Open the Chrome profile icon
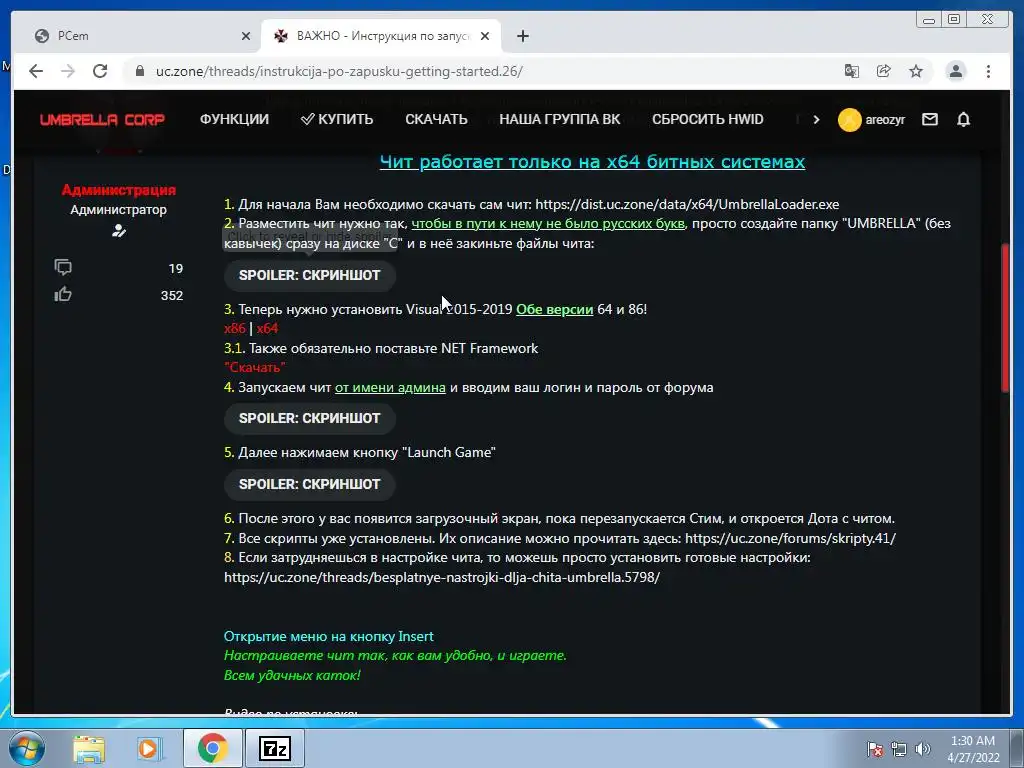 point(955,71)
